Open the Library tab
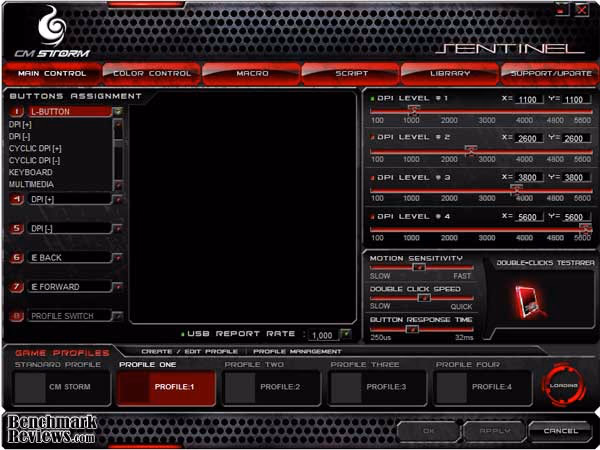Image resolution: width=600 pixels, height=450 pixels. [450, 73]
